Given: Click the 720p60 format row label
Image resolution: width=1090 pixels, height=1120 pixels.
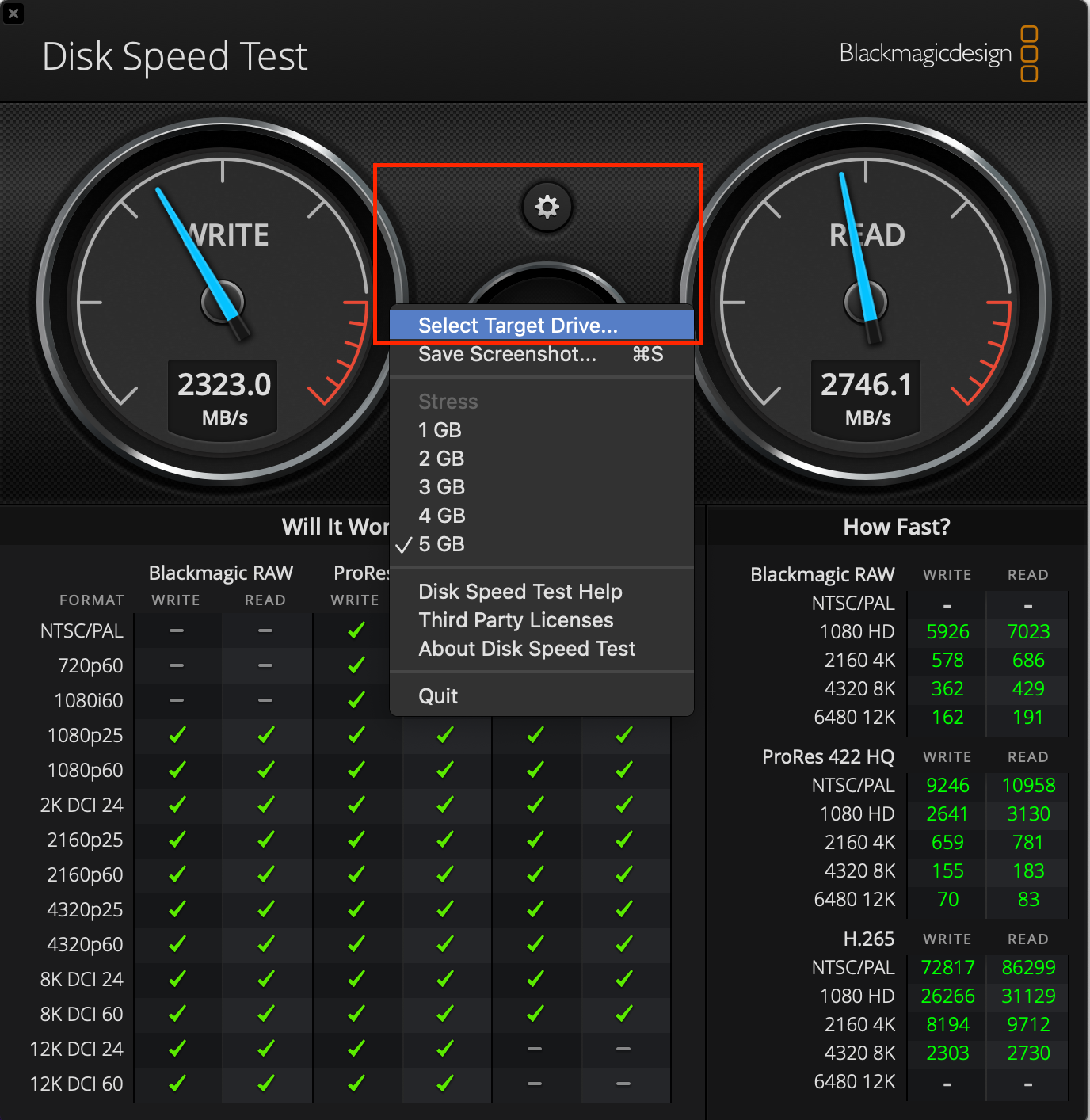Looking at the screenshot, I should pyautogui.click(x=90, y=666).
